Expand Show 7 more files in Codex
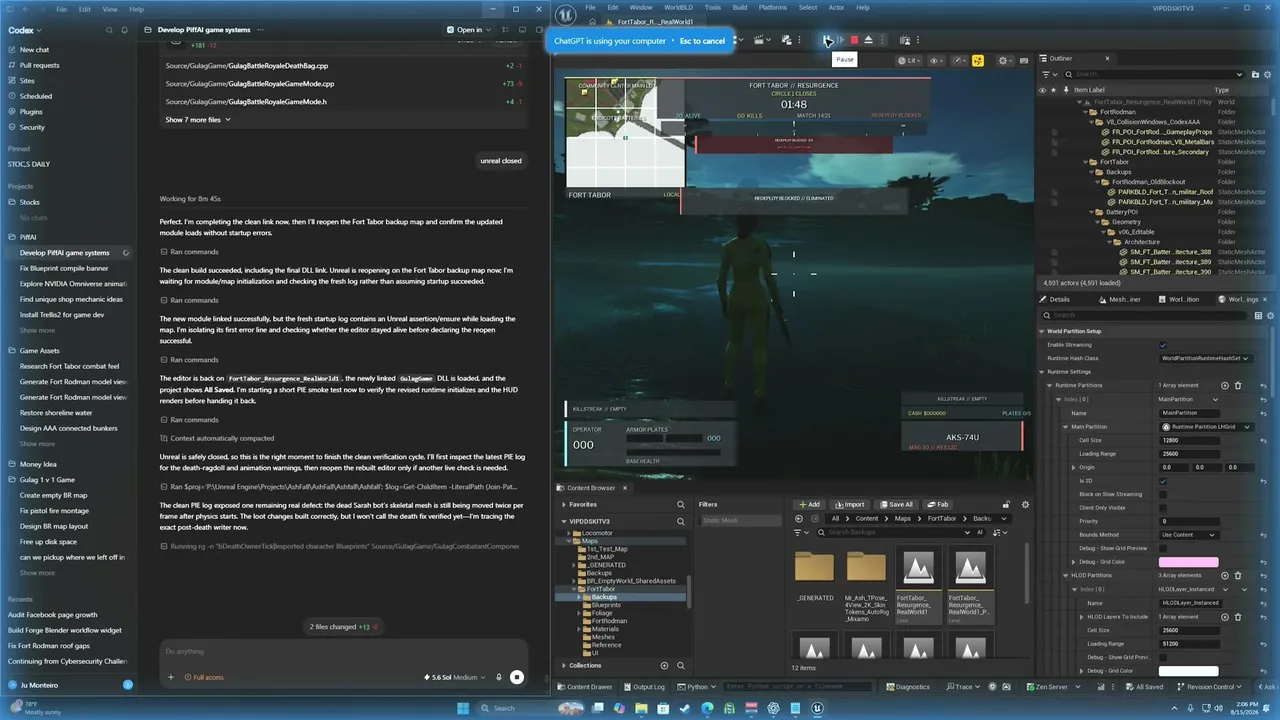Screen dimensions: 1280x720 pyautogui.click(x=198, y=120)
